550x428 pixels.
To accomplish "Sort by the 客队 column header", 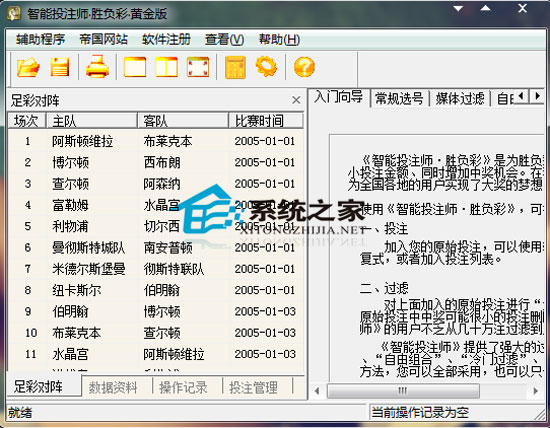I will click(183, 121).
